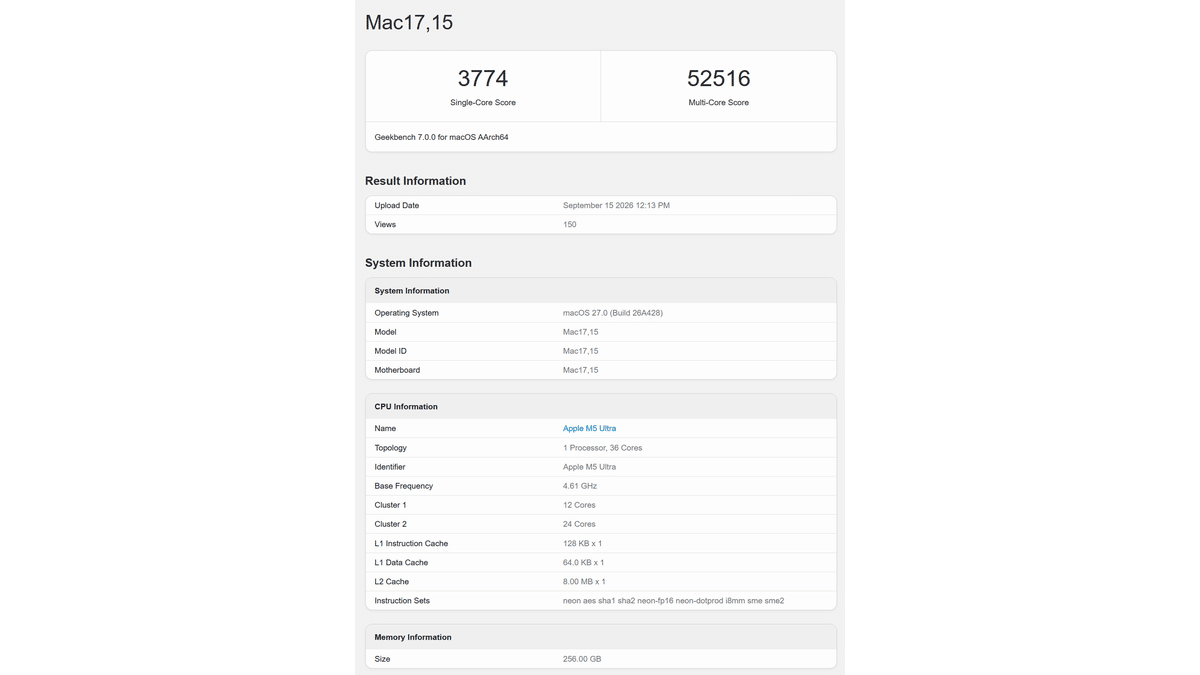Click the memory Size label
The image size is (1200, 675).
click(383, 659)
